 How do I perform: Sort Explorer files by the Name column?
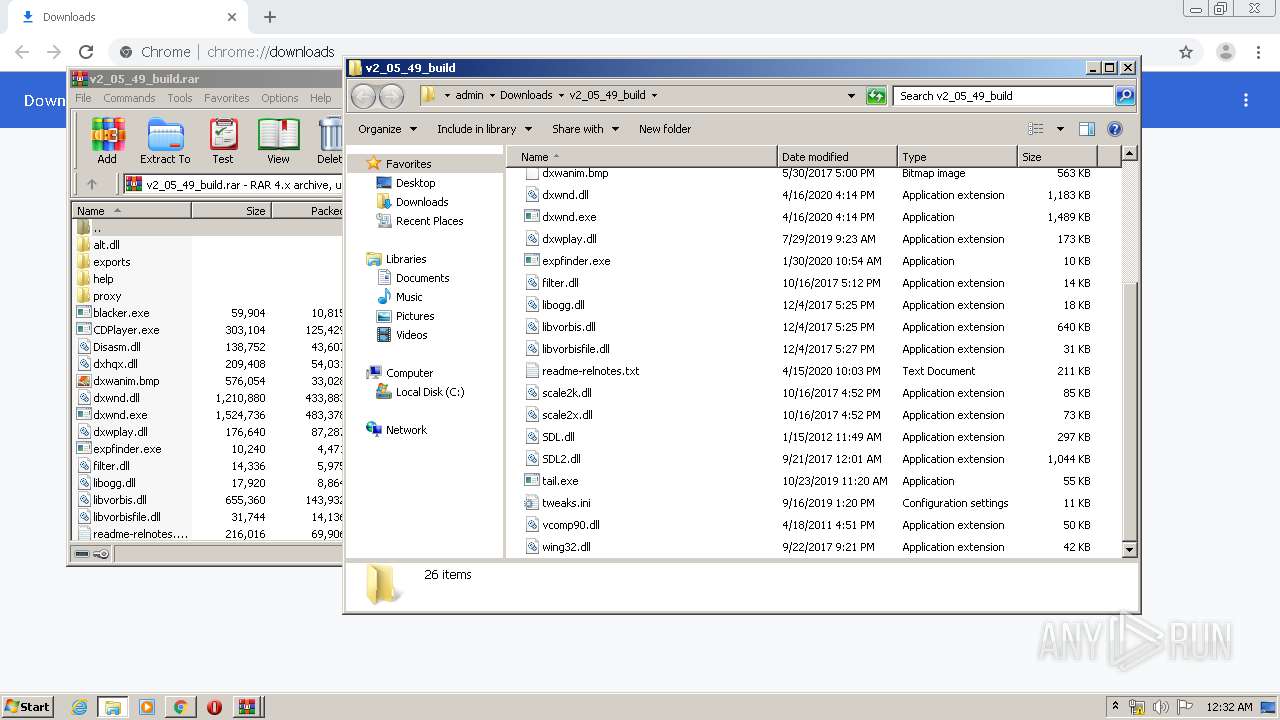pos(643,157)
